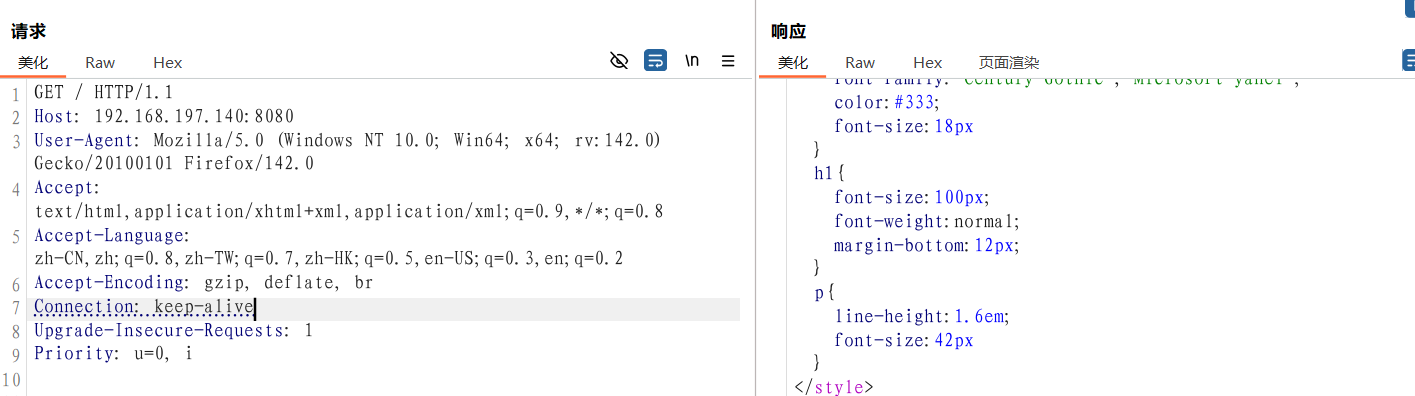Image resolution: width=1415 pixels, height=396 pixels.
Task: Click 'font-weight:normal;' in response
Action: 927,221
